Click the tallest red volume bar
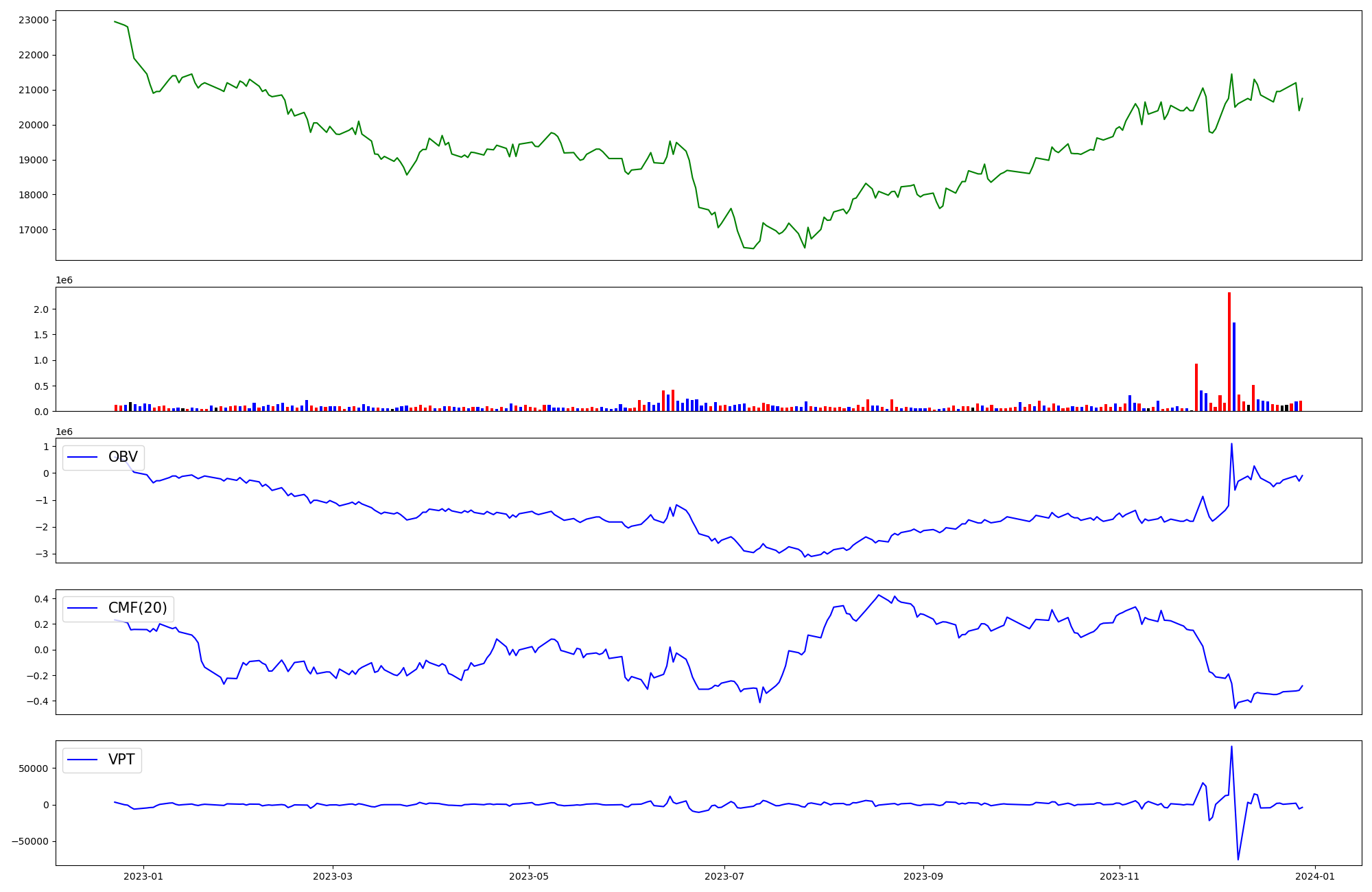 click(1229, 351)
